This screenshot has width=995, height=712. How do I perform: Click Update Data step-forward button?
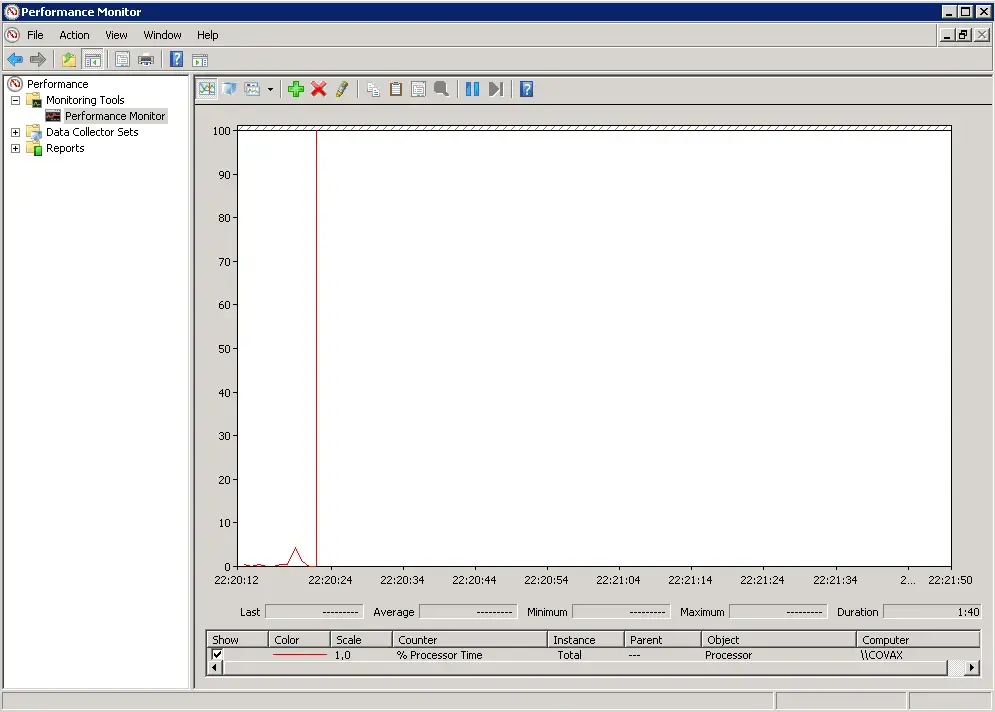point(496,89)
